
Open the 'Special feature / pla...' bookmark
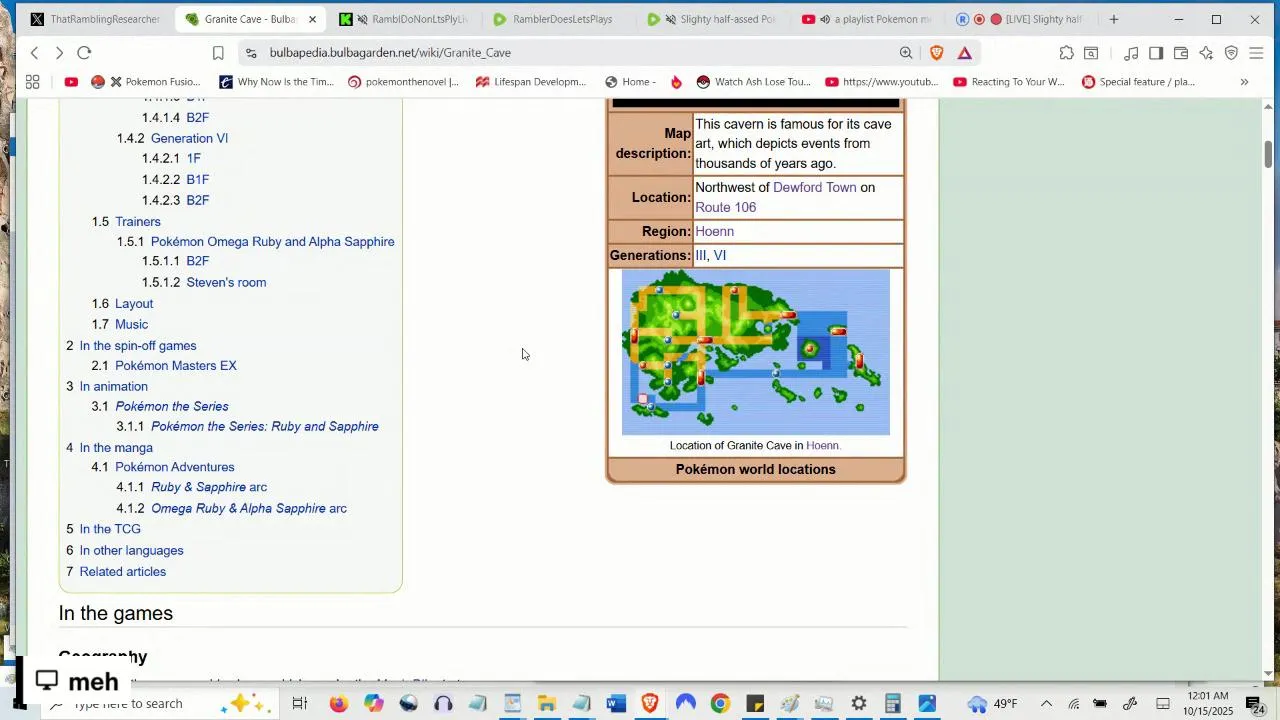(1138, 82)
